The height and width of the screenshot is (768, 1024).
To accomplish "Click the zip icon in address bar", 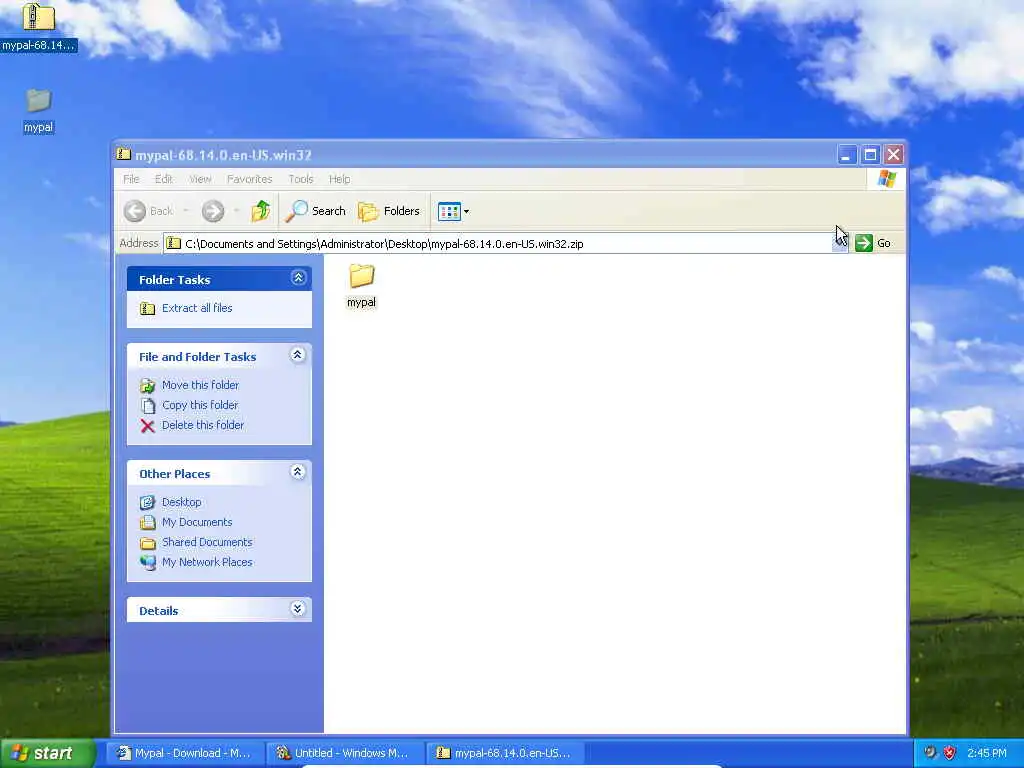I will point(173,244).
